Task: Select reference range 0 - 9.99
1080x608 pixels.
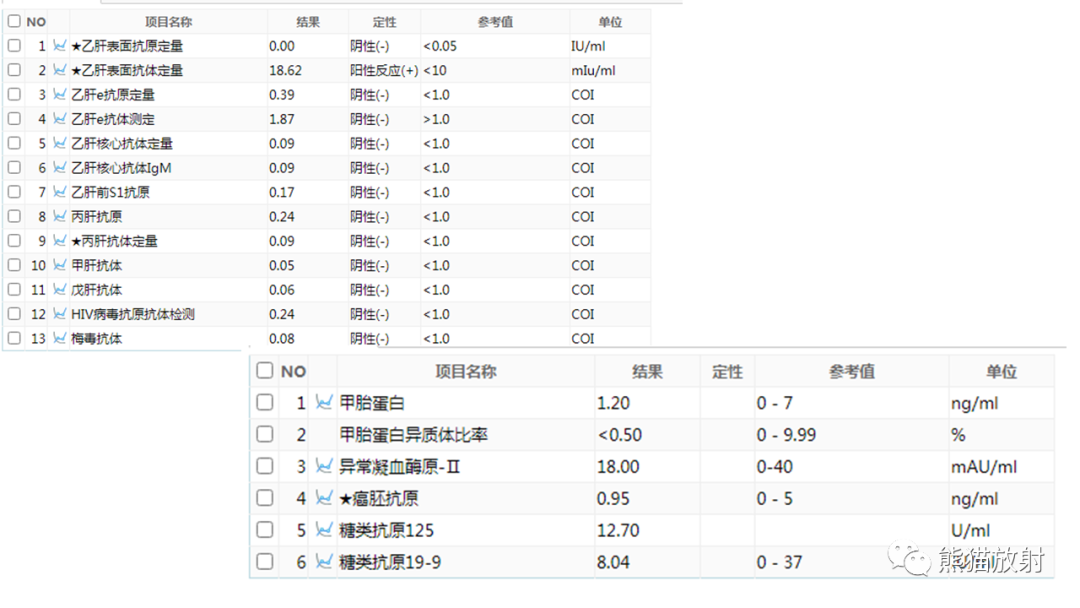Action: pos(786,434)
